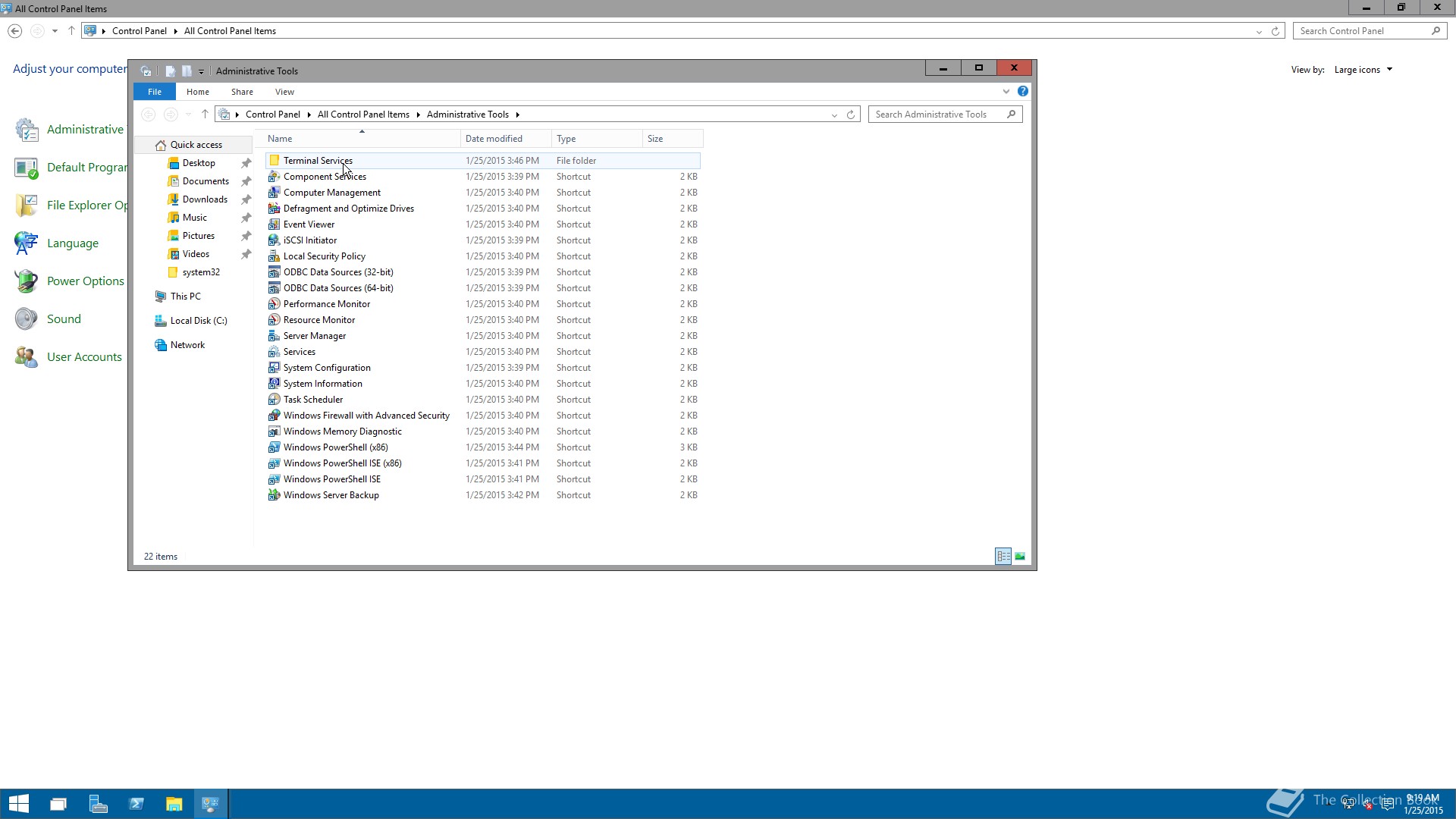The width and height of the screenshot is (1456, 819).
Task: Expand breadcrumb arrow after Control Panel in Administrative Tools
Action: [309, 115]
